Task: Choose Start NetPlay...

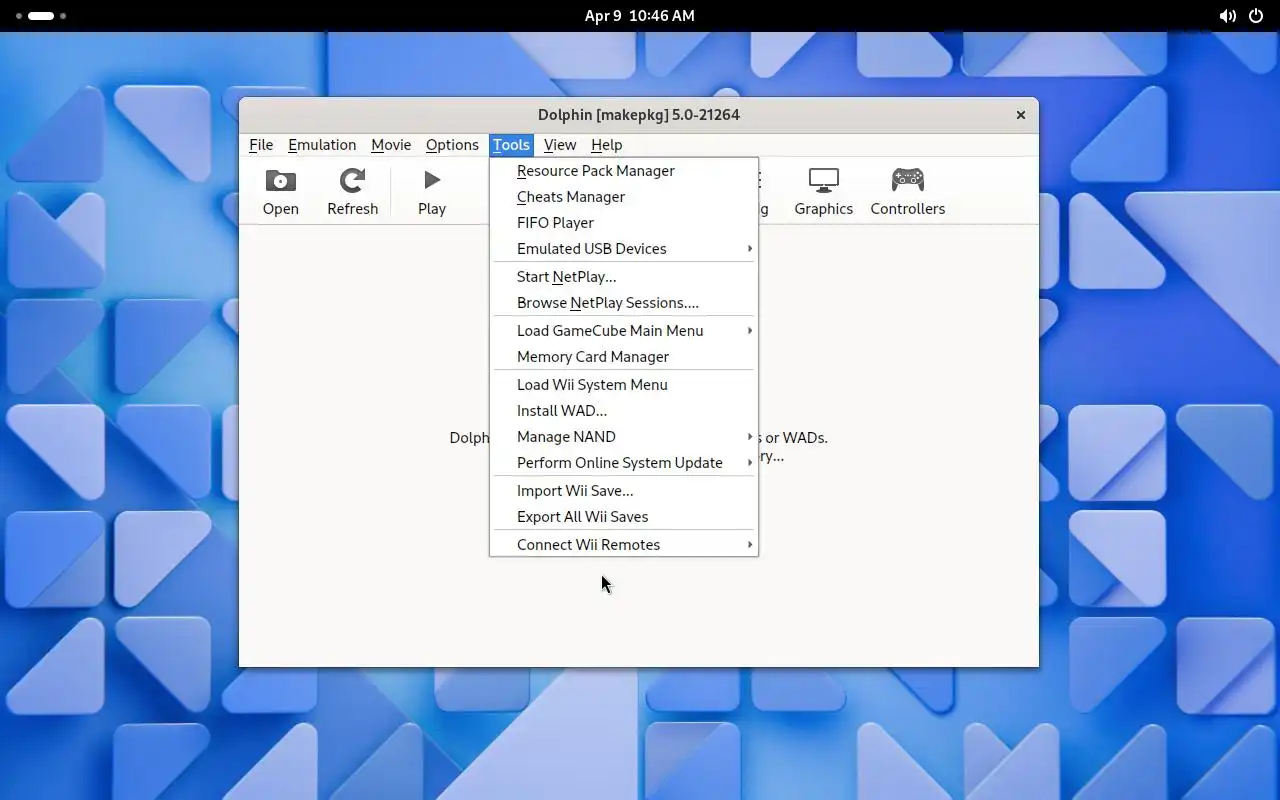Action: (x=624, y=277)
